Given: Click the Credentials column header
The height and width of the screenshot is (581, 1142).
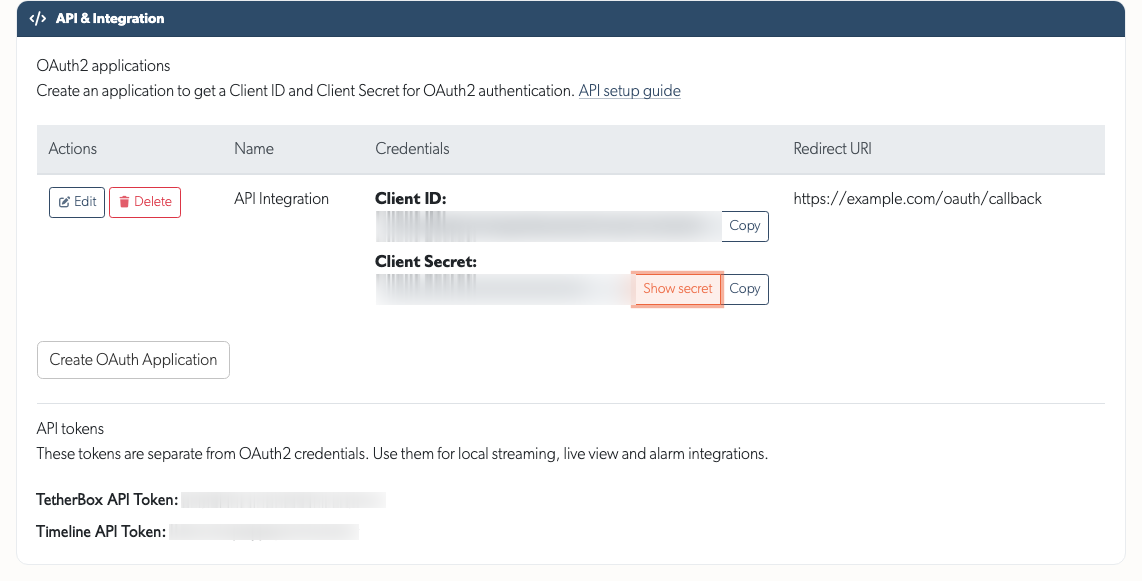Looking at the screenshot, I should tap(412, 149).
